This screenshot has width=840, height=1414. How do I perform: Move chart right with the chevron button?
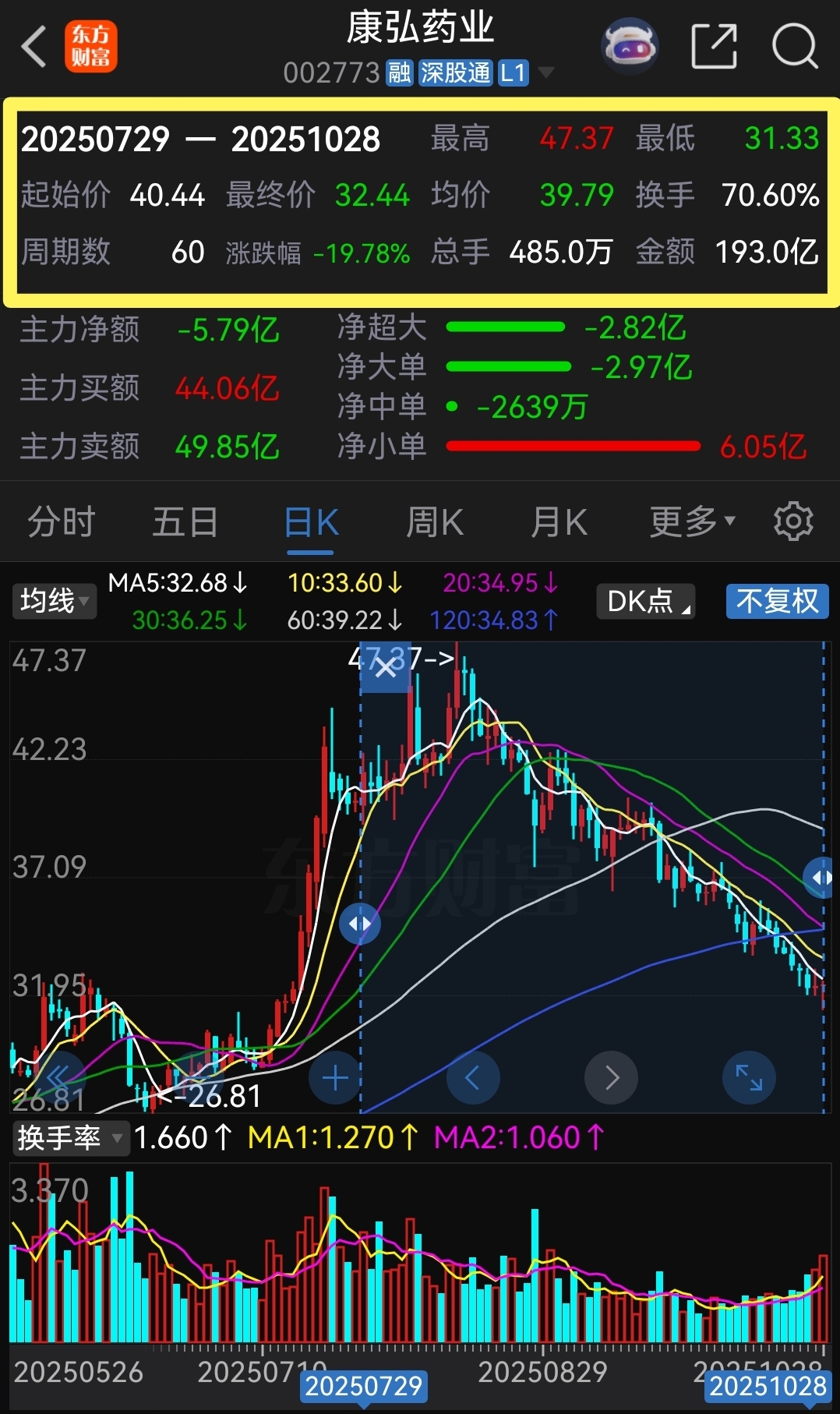coord(611,1078)
